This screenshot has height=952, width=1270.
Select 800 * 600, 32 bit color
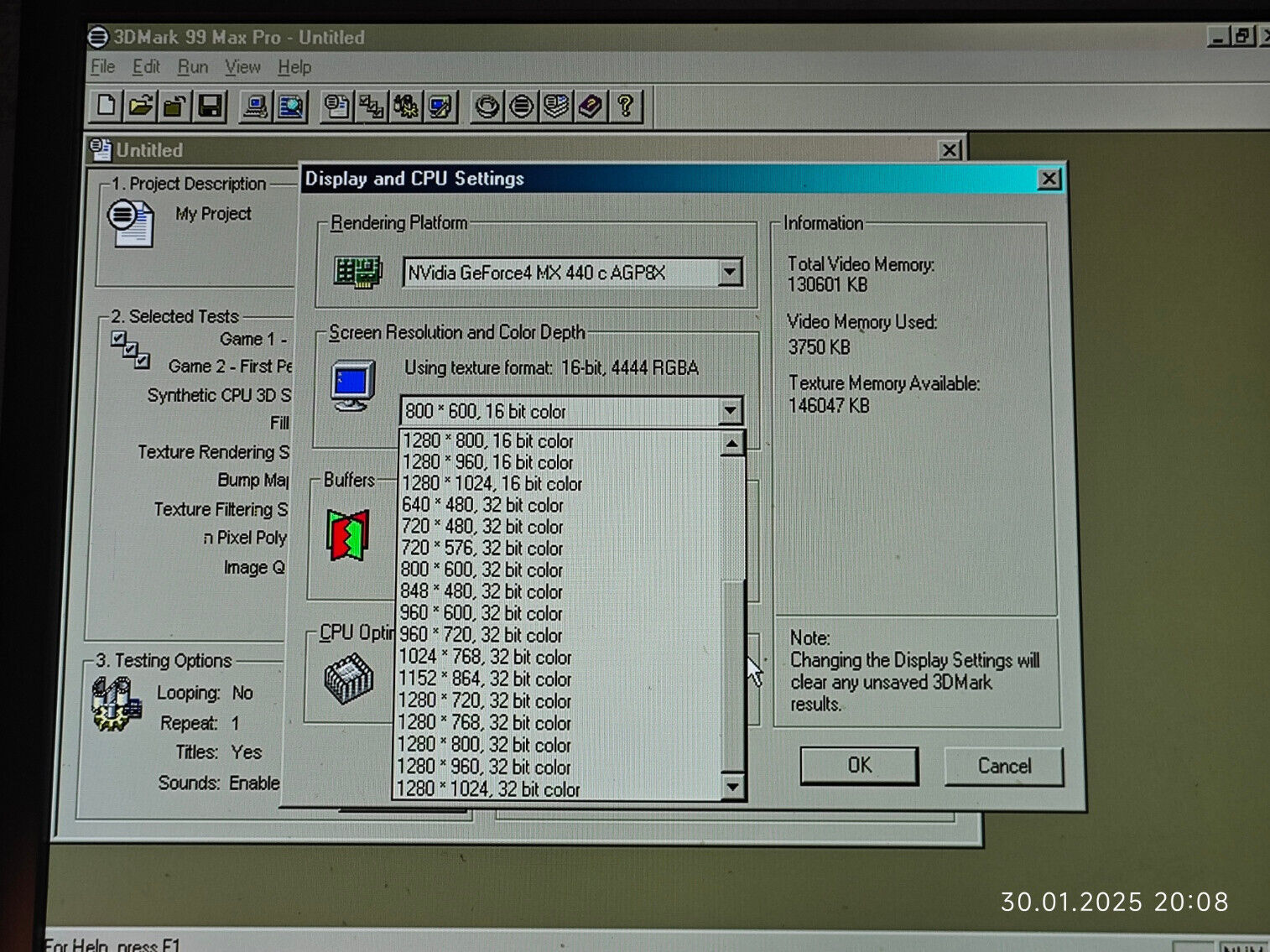tap(560, 571)
